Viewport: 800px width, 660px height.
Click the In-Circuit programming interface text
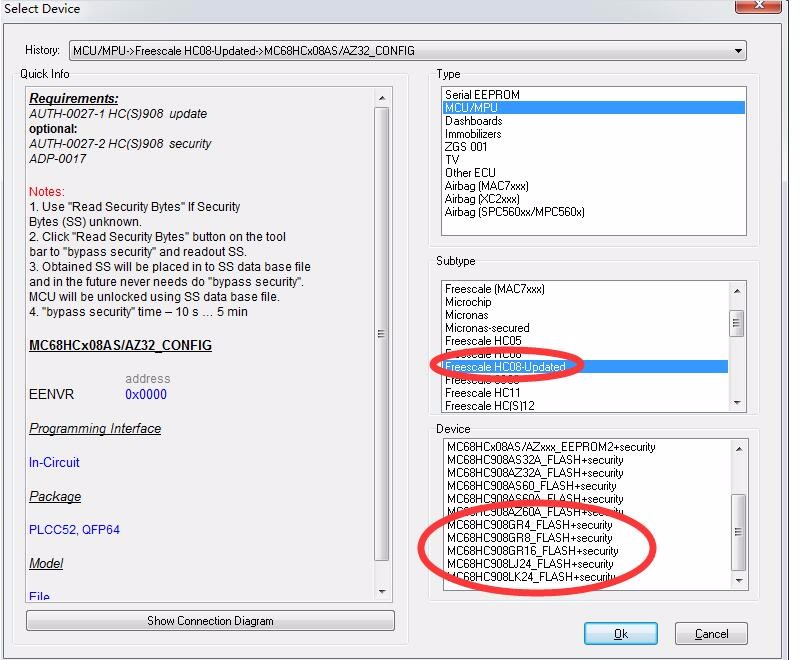pos(54,462)
